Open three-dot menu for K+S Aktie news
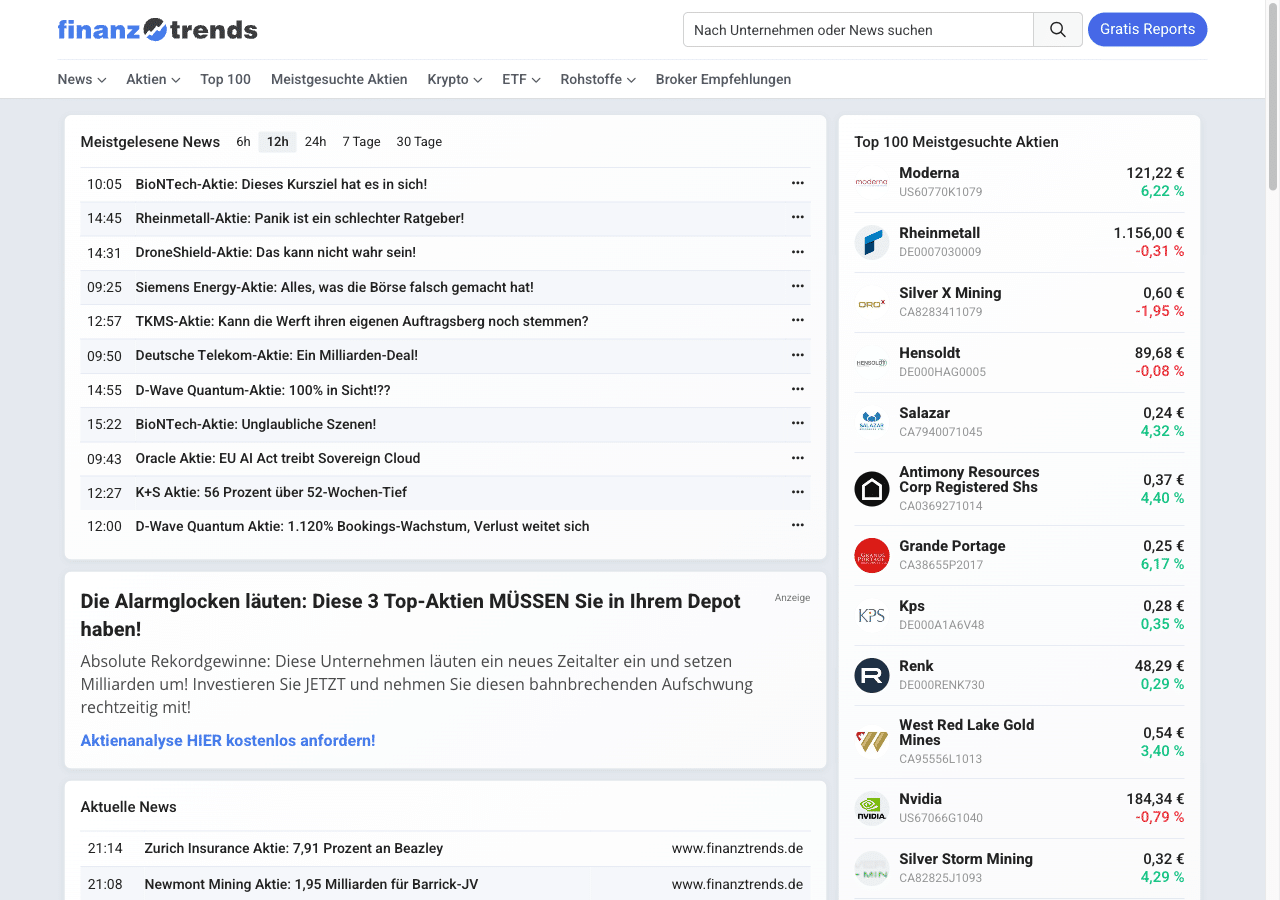1280x900 pixels. [x=798, y=492]
